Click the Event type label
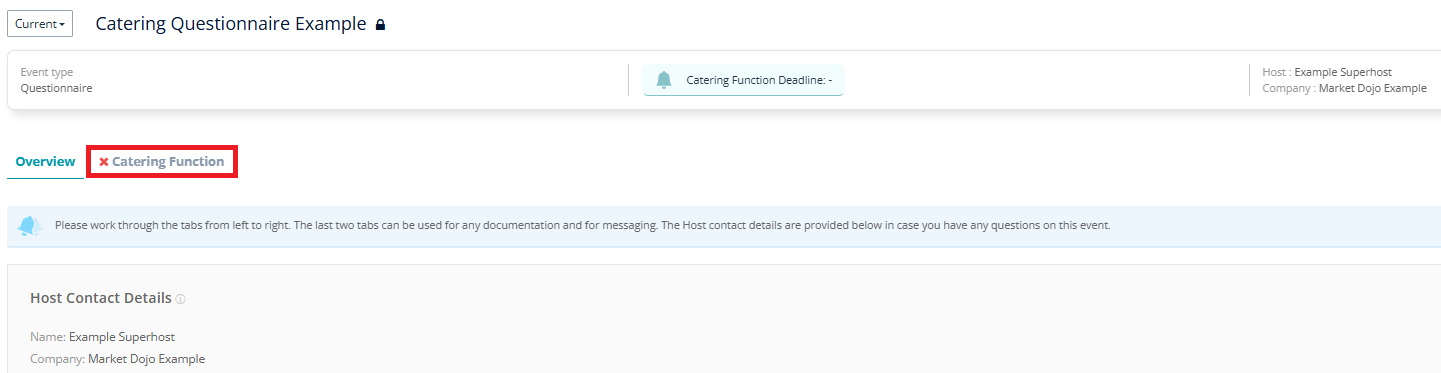Screen dimensions: 1441x373 click(47, 72)
